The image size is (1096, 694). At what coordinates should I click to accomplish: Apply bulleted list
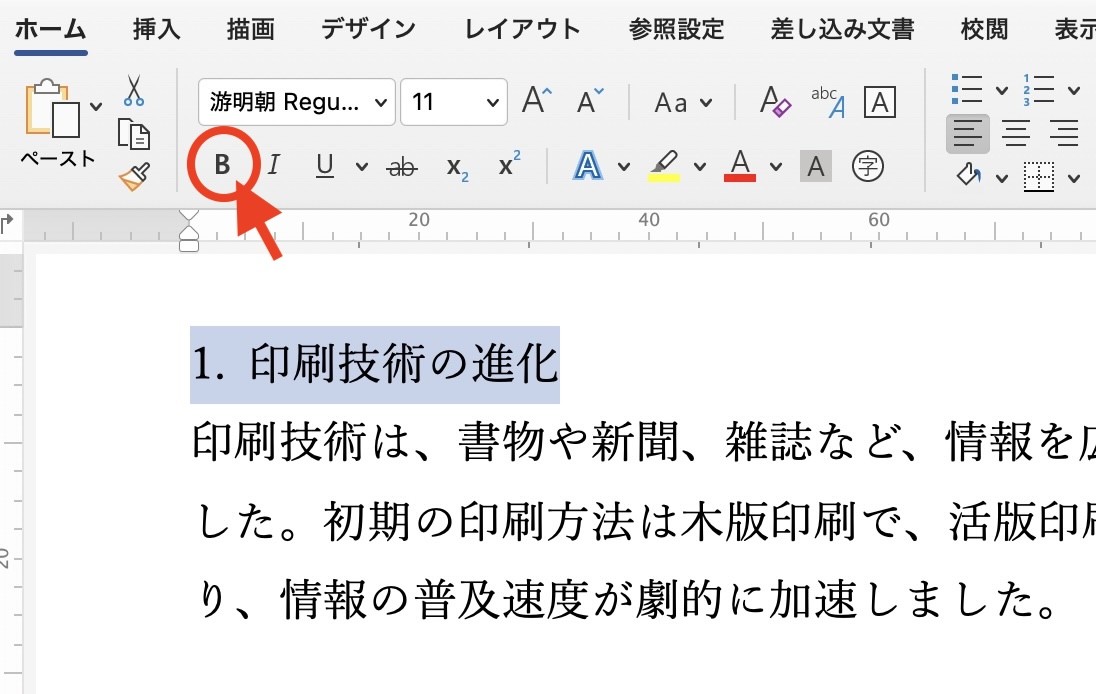pos(967,89)
